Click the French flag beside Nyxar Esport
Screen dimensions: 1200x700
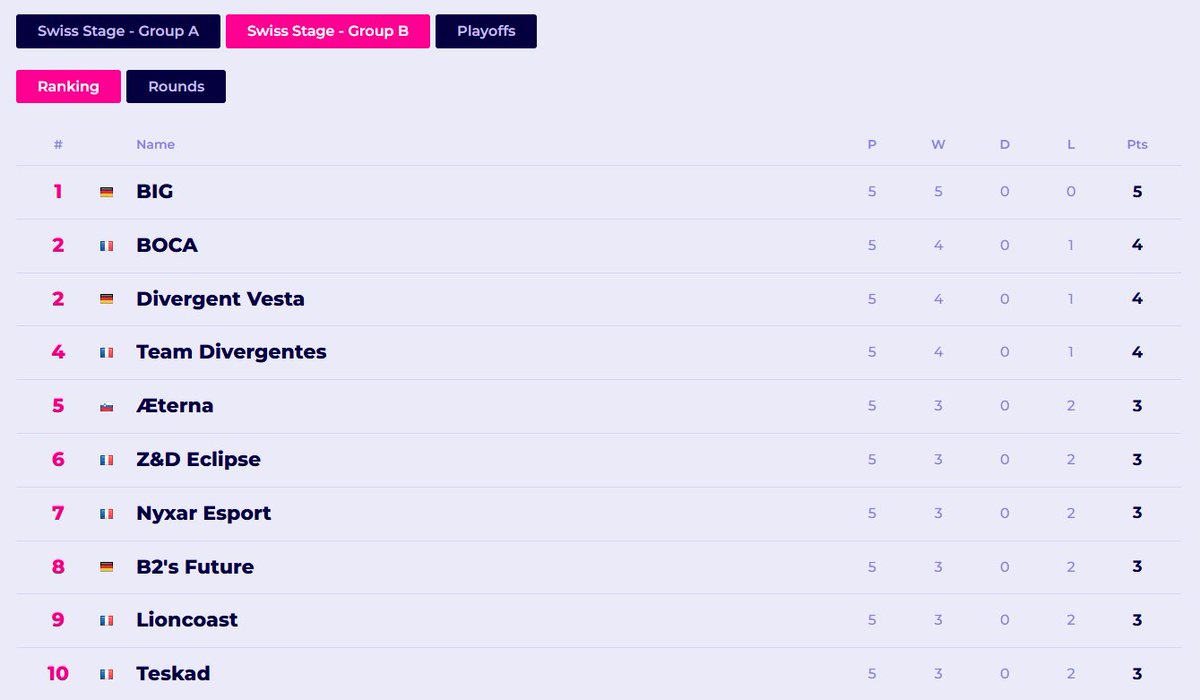pos(106,514)
